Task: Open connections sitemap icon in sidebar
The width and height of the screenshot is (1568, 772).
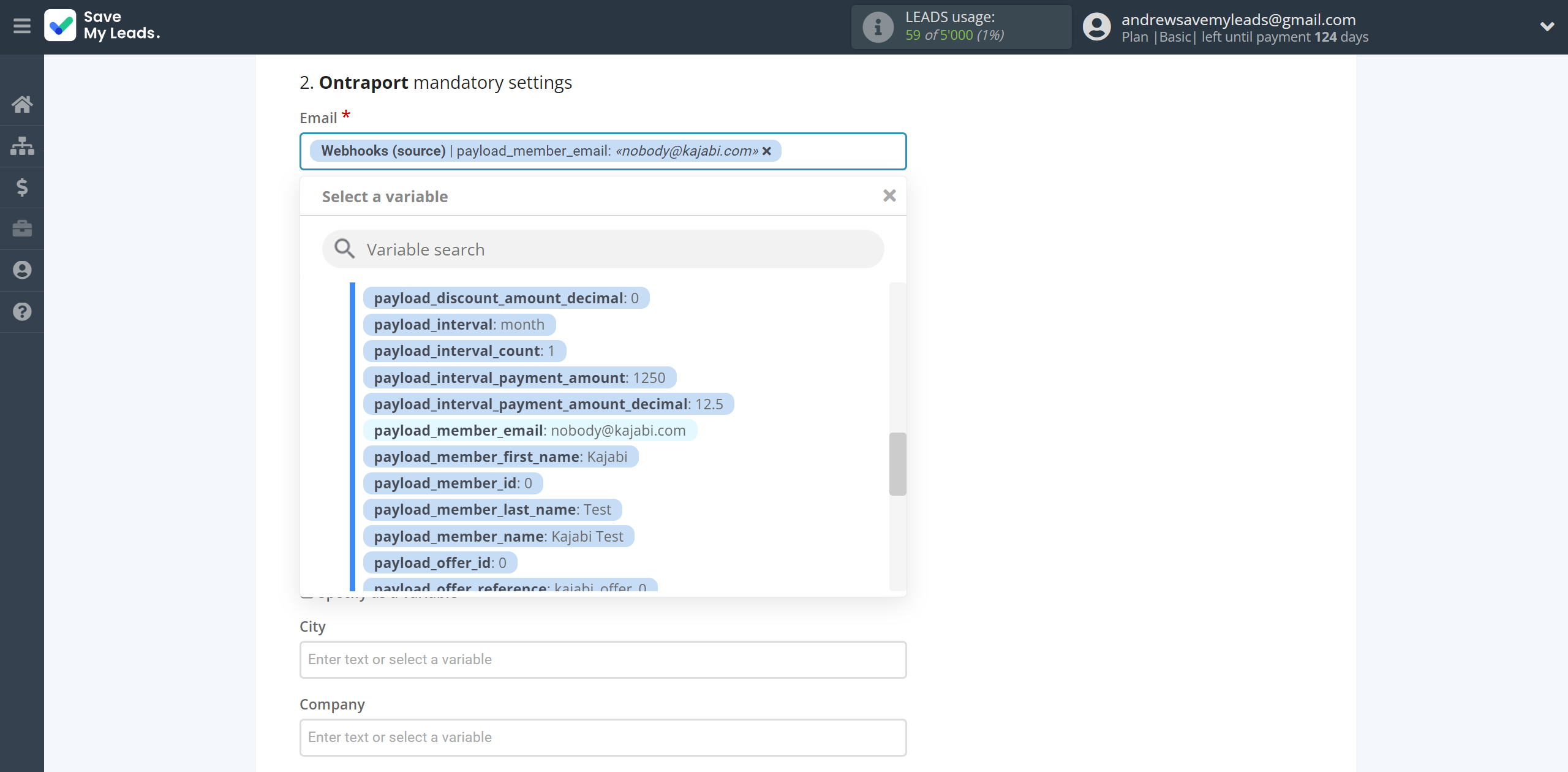Action: pos(22,146)
